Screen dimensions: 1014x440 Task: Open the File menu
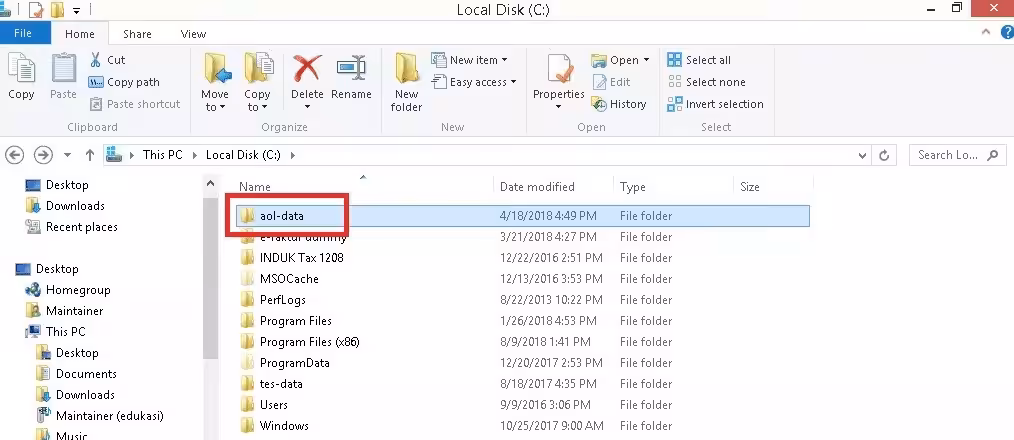23,34
